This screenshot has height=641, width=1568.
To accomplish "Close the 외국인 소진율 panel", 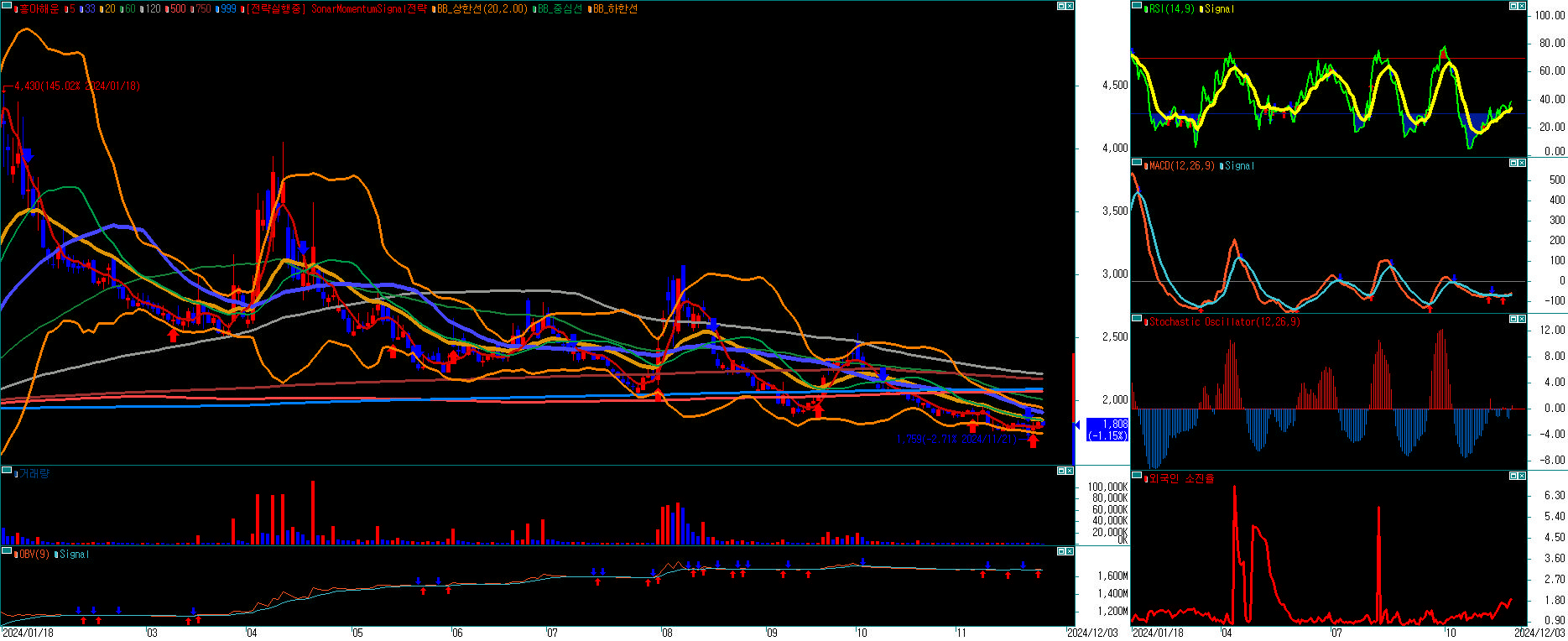I will (1522, 476).
